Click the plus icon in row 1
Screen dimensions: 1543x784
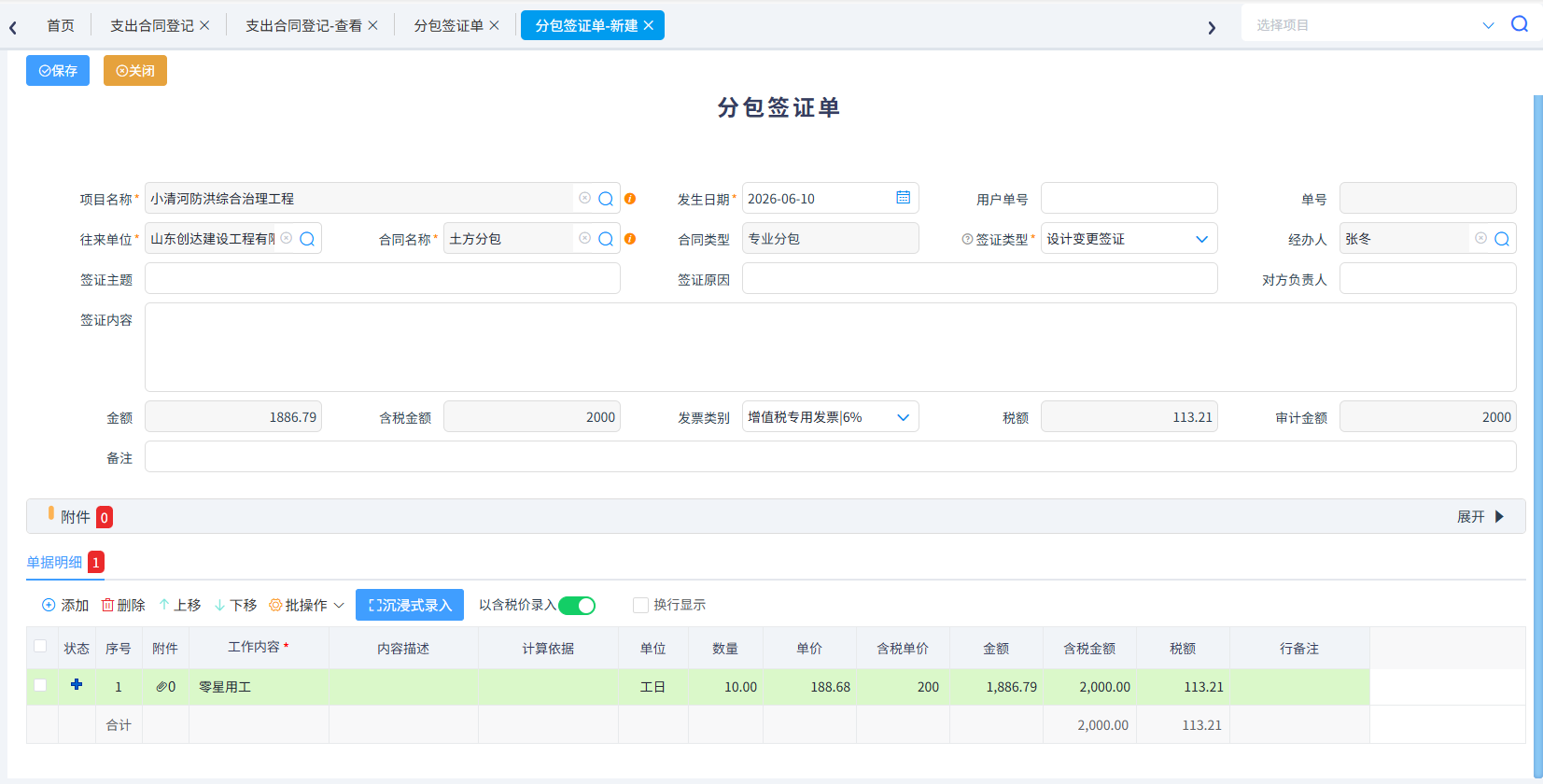tap(77, 685)
